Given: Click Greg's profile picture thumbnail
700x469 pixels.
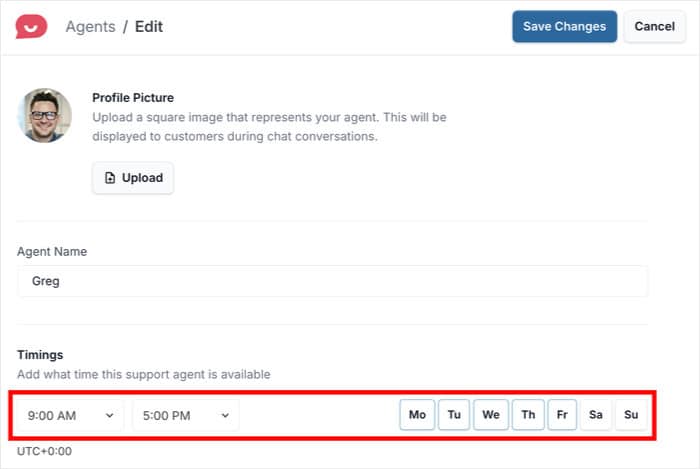Looking at the screenshot, I should (x=45, y=116).
